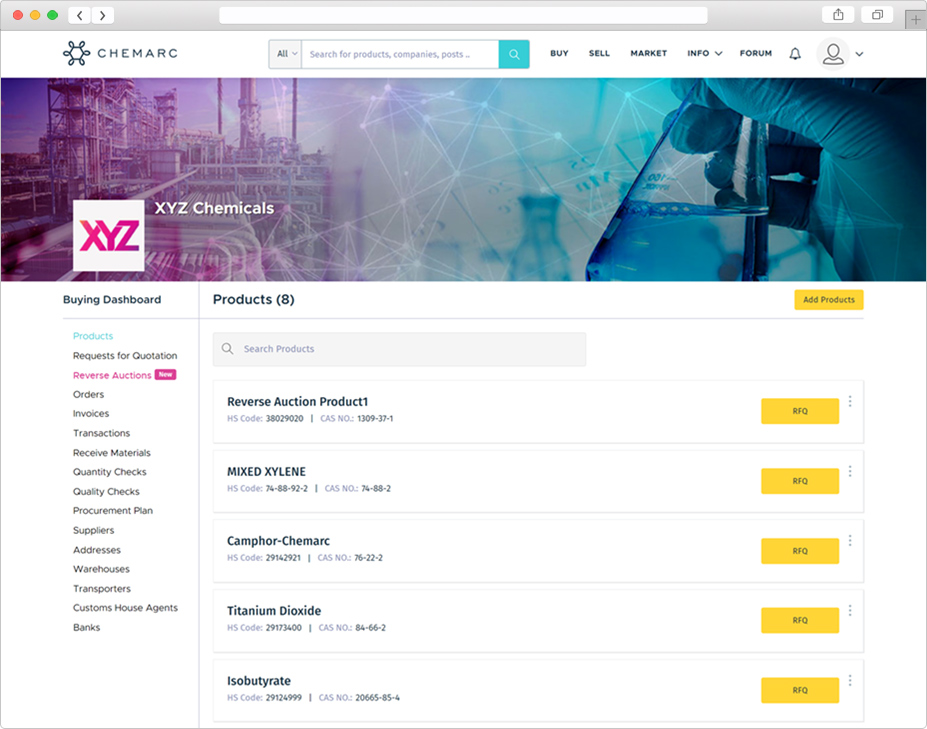The image size is (927, 729).
Task: Open more options for Camphor-Chemarc
Action: point(850,540)
